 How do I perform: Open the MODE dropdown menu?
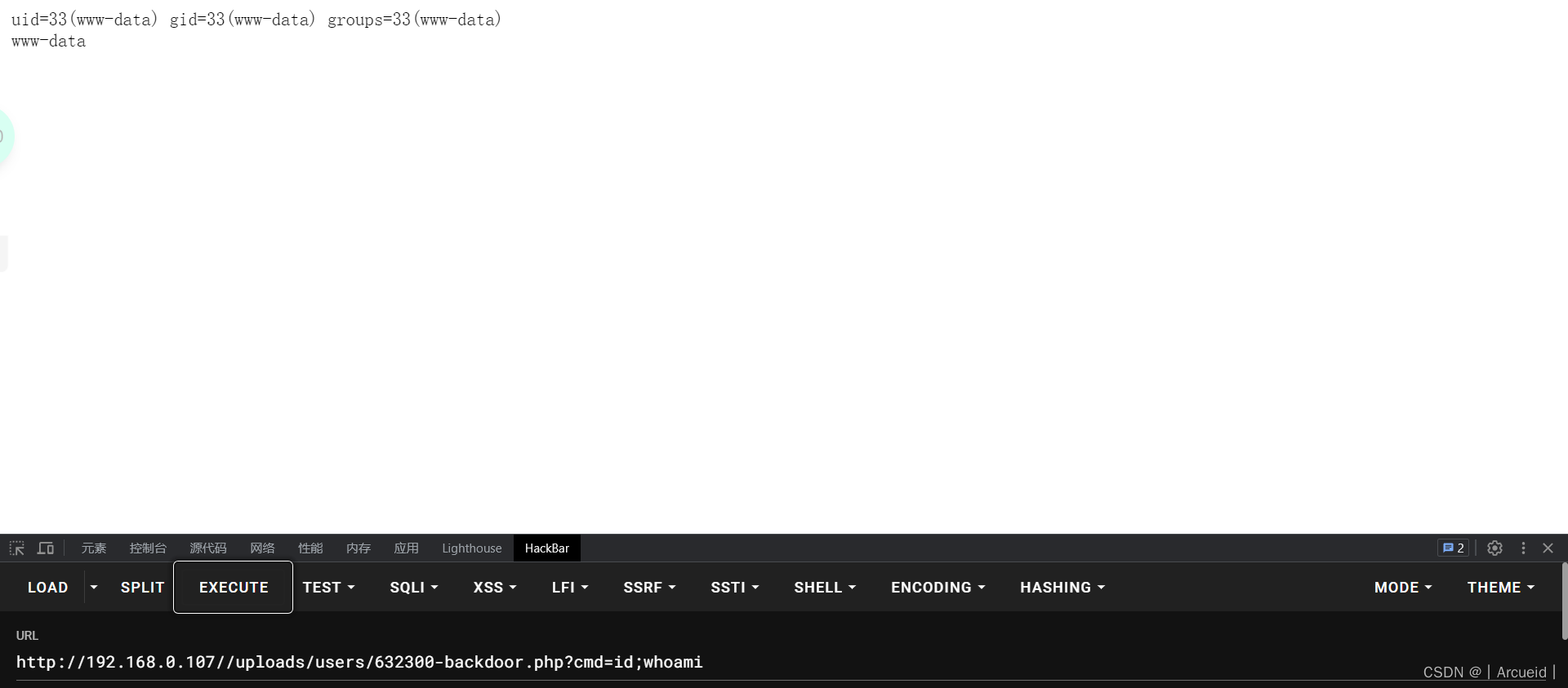(1403, 588)
